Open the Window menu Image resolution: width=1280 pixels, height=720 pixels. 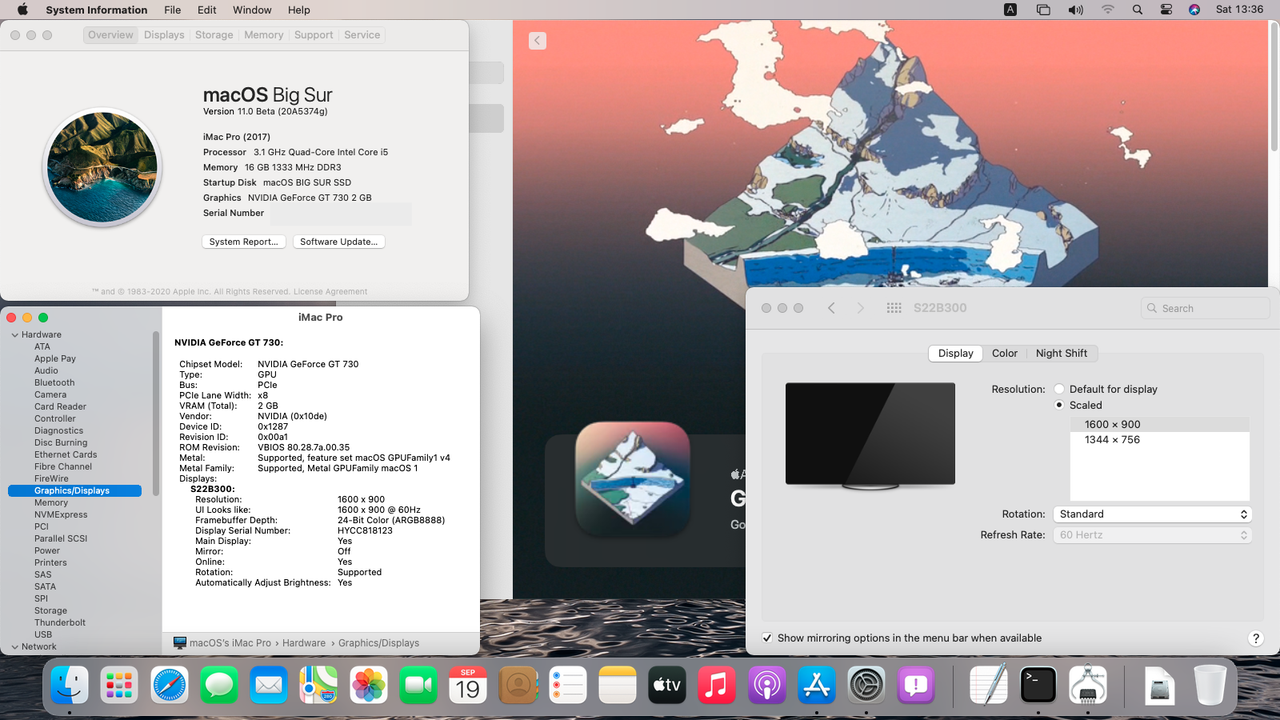(252, 10)
